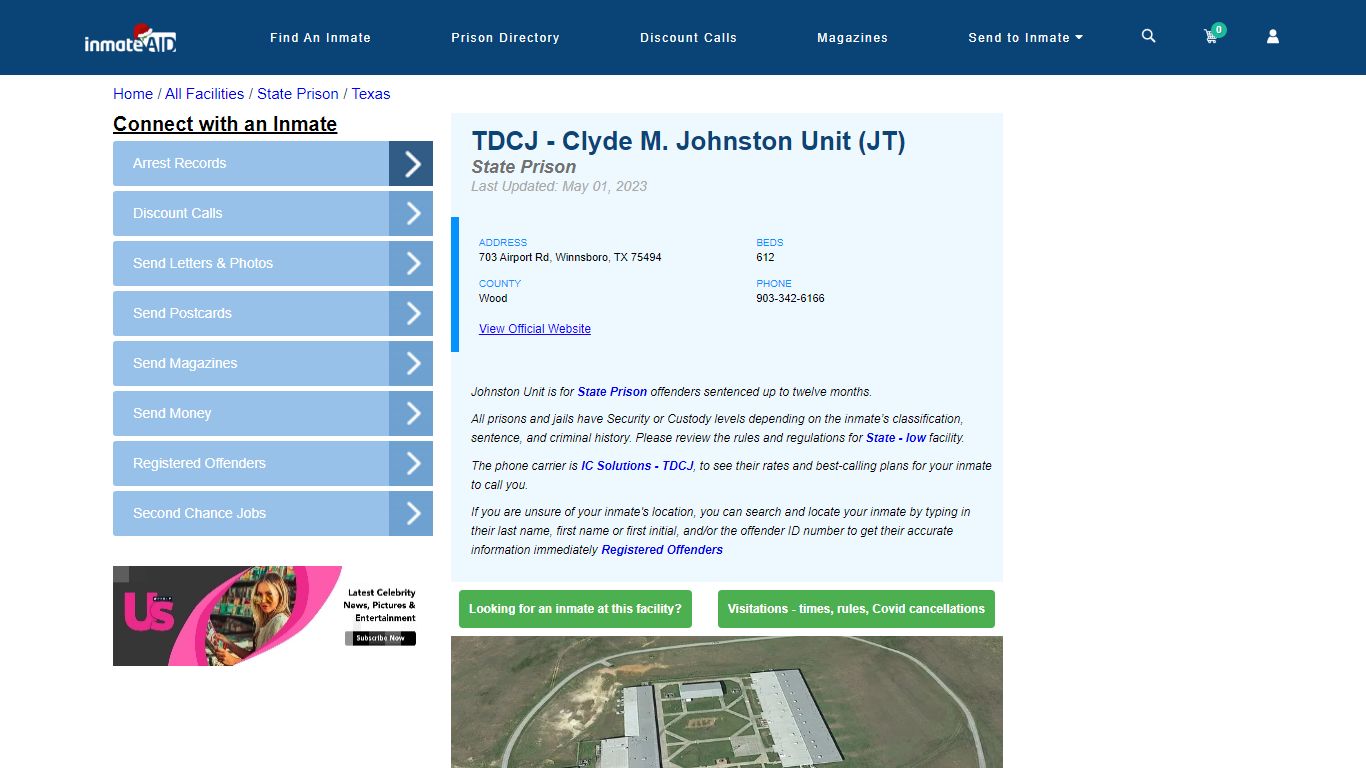This screenshot has width=1366, height=768.
Task: Open Prison Directory menu item
Action: [x=505, y=38]
